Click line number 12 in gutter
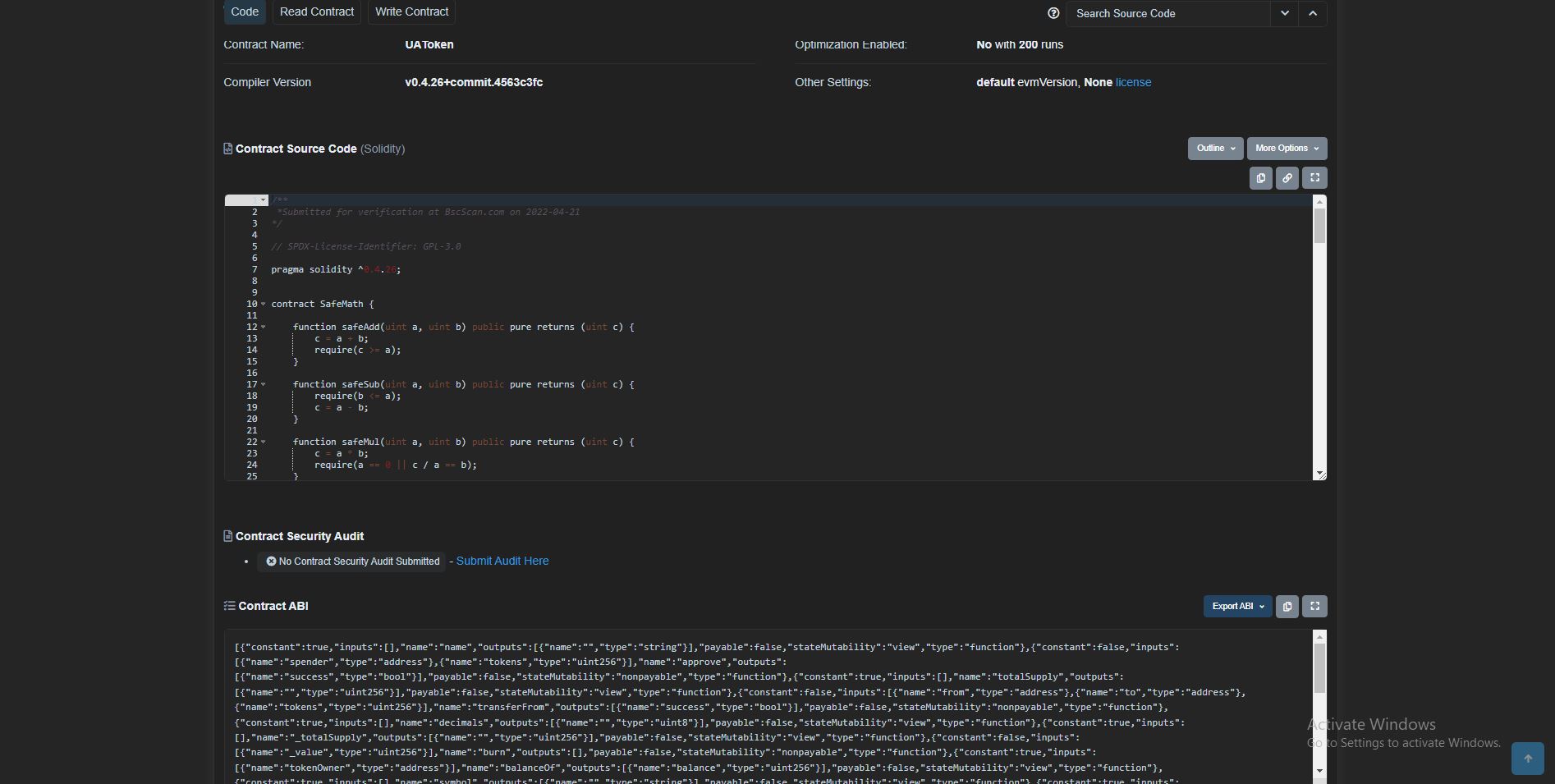This screenshot has width=1555, height=784. (252, 327)
